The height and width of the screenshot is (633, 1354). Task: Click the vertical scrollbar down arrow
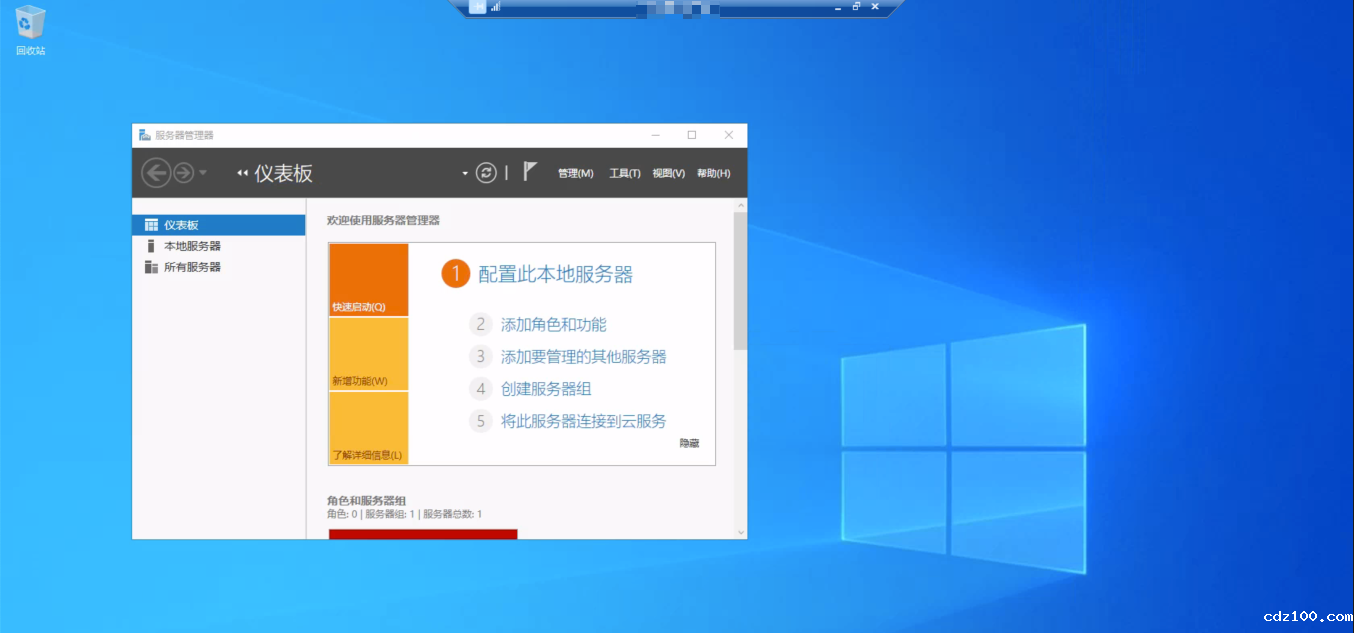(x=740, y=532)
